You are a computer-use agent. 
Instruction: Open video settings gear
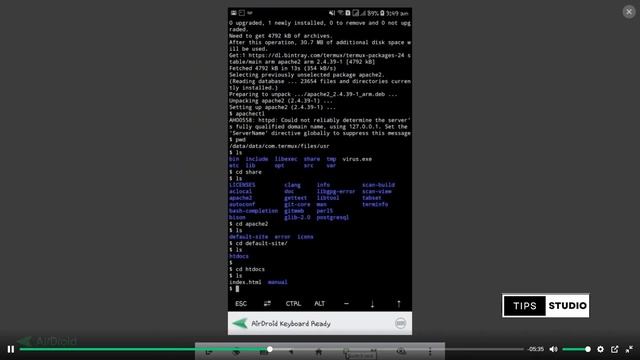[600, 349]
